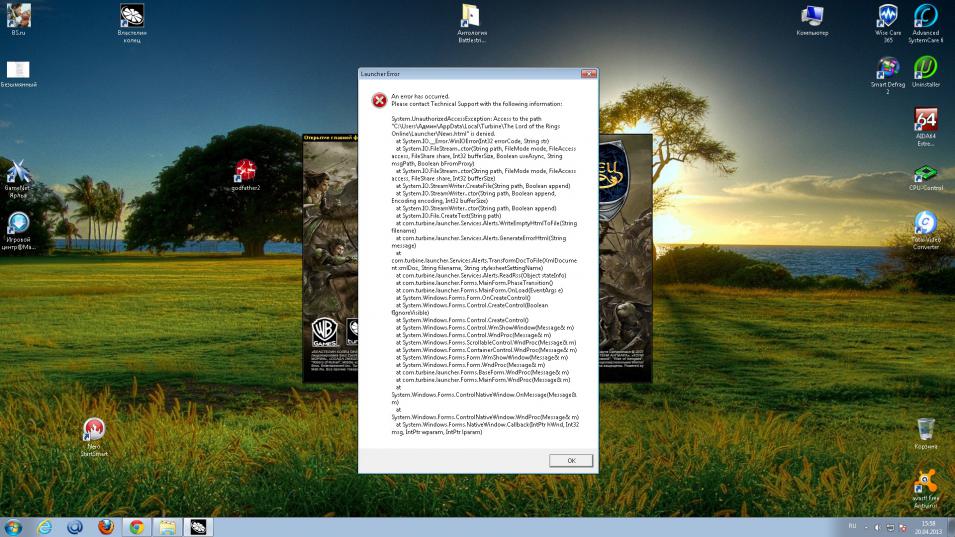Launch the Uninstaller desktop shortcut
This screenshot has height=537, width=955.
[x=925, y=72]
